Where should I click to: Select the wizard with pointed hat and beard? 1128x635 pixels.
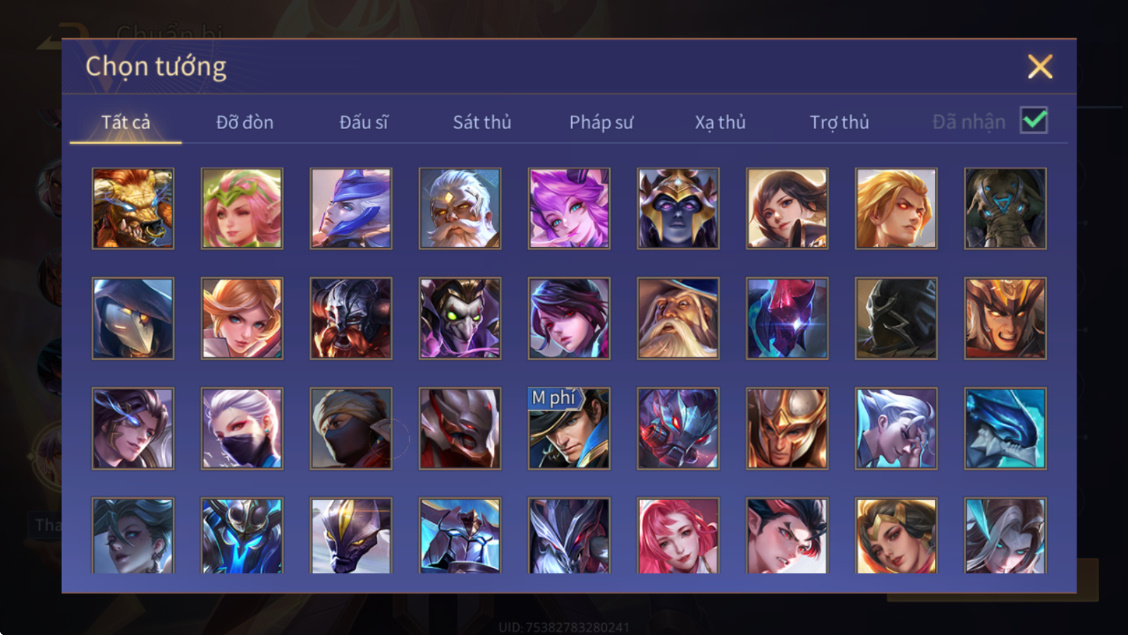(x=678, y=319)
